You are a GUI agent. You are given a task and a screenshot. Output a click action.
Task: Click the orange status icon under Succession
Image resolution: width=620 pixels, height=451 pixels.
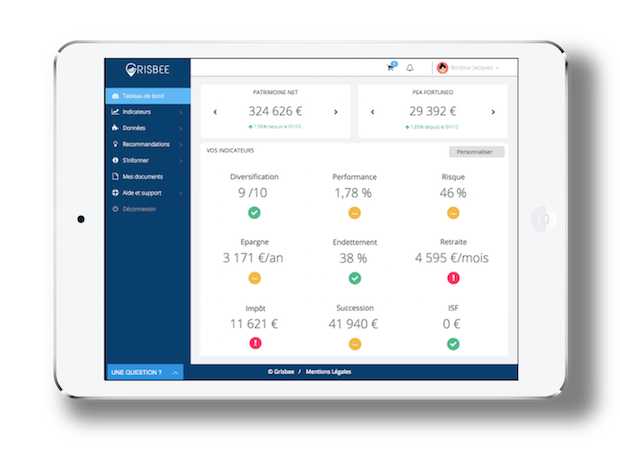tap(354, 344)
